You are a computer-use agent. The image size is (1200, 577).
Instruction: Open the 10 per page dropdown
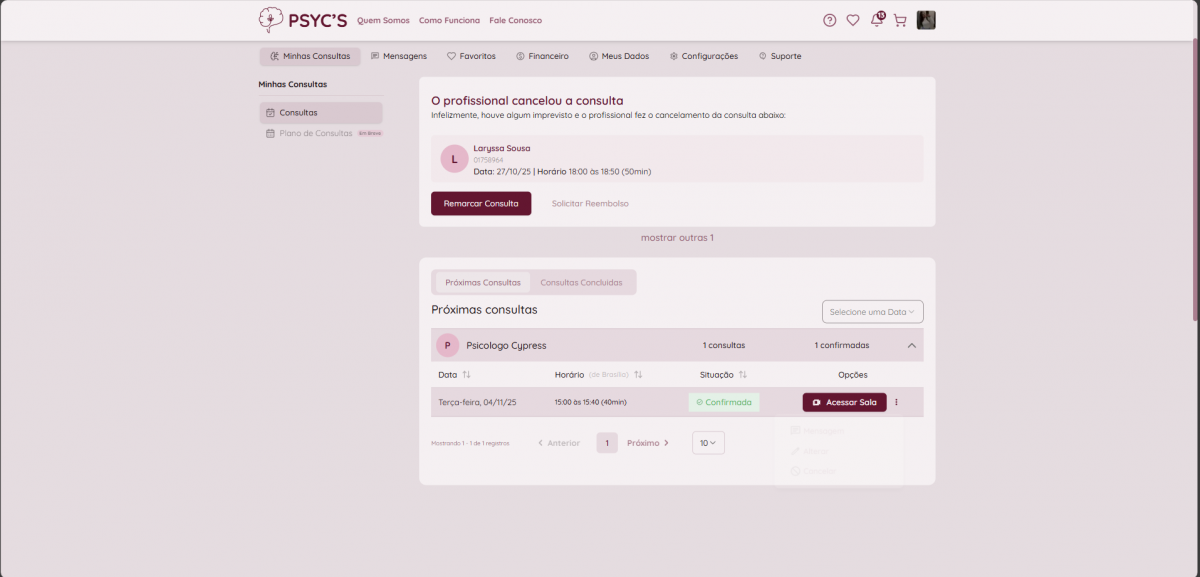pos(708,443)
